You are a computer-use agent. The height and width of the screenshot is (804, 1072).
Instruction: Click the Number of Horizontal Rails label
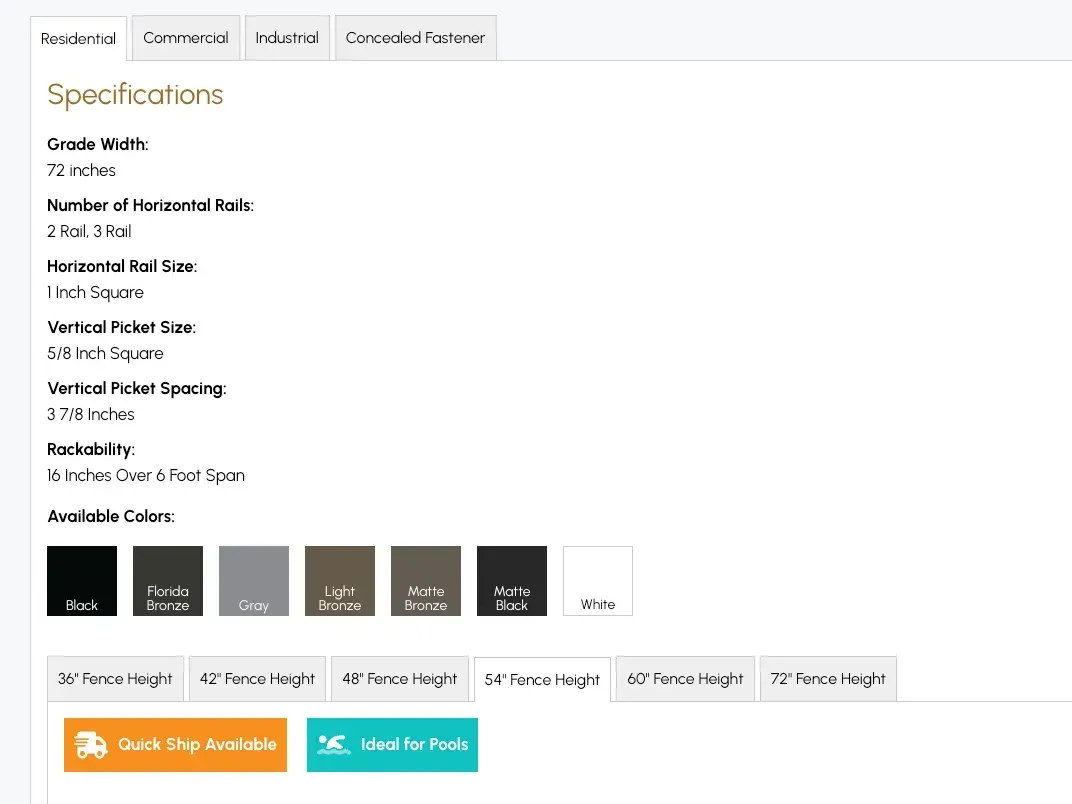150,205
